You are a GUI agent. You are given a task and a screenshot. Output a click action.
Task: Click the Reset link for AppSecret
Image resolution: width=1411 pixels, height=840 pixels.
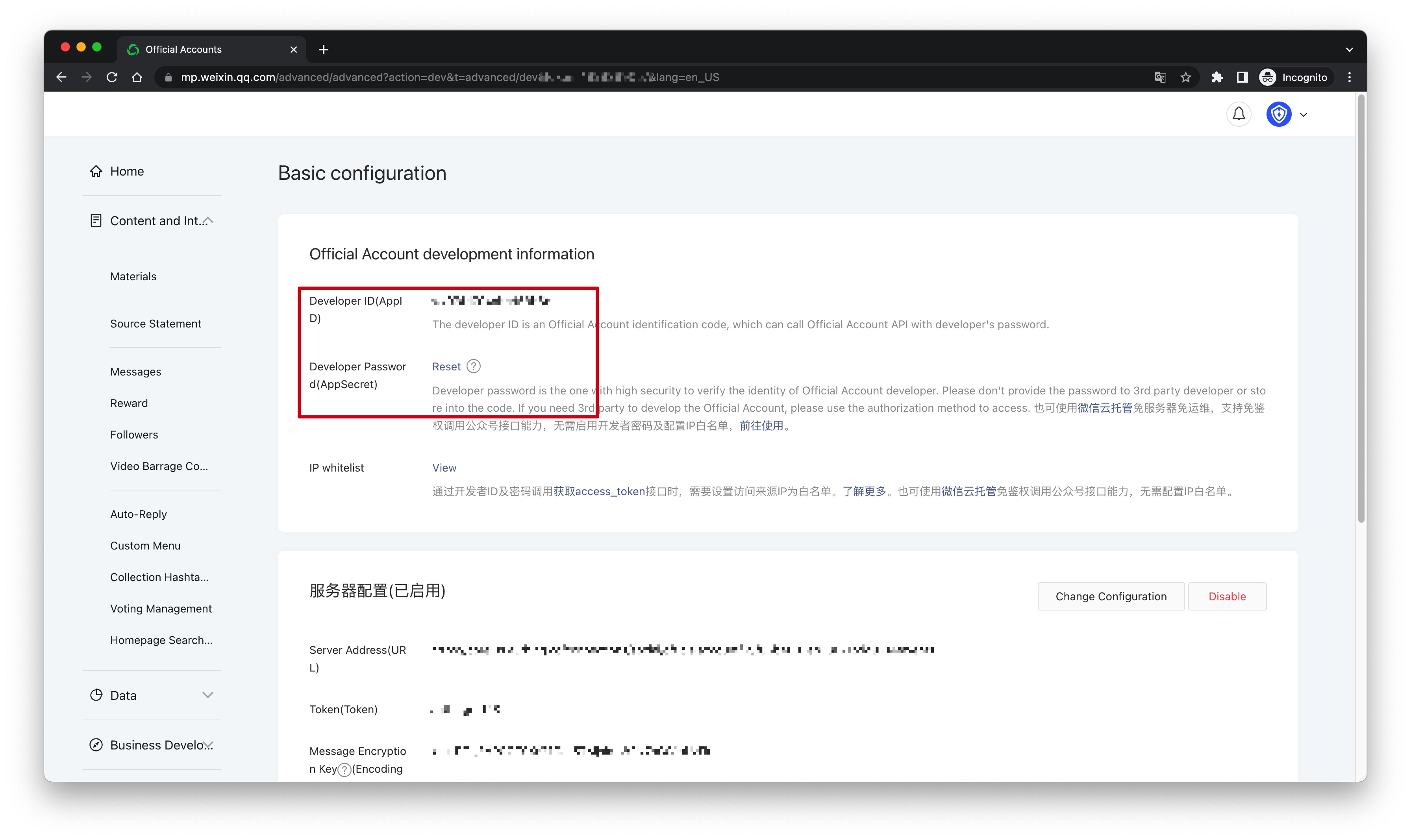click(x=446, y=366)
